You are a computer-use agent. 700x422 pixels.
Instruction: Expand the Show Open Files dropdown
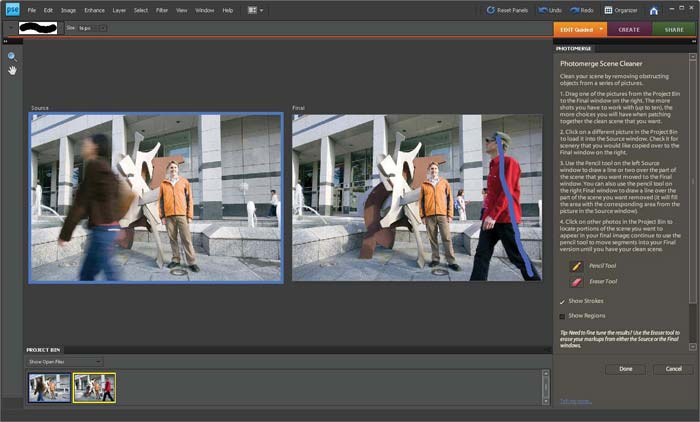[65, 361]
